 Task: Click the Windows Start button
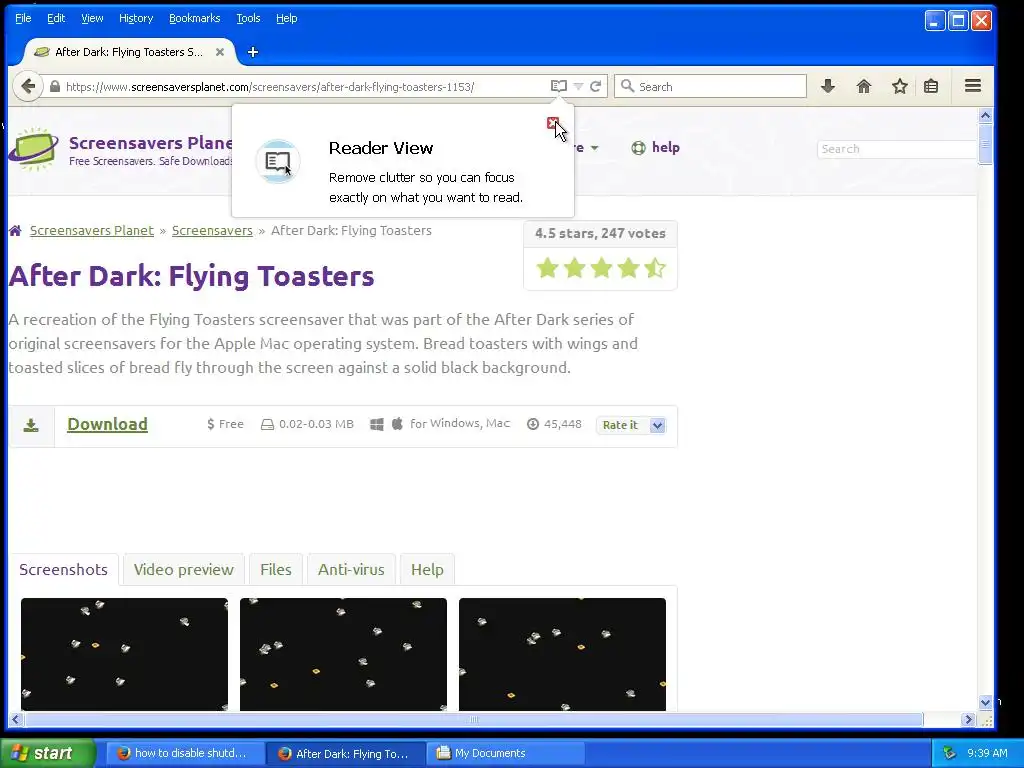(x=46, y=753)
